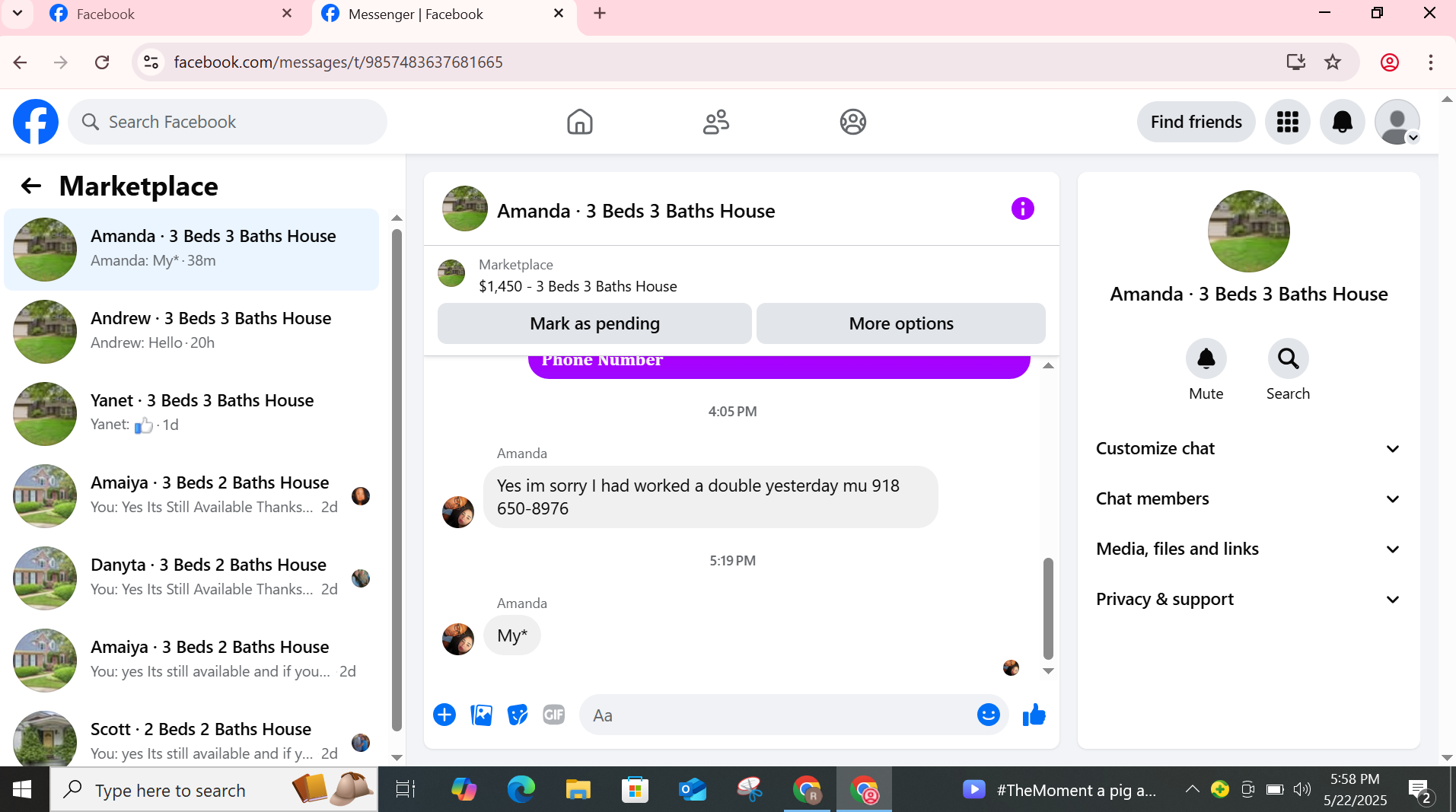This screenshot has width=1456, height=812.
Task: Open Amanda 3 Beds 3 Baths House conversation
Action: [x=192, y=249]
